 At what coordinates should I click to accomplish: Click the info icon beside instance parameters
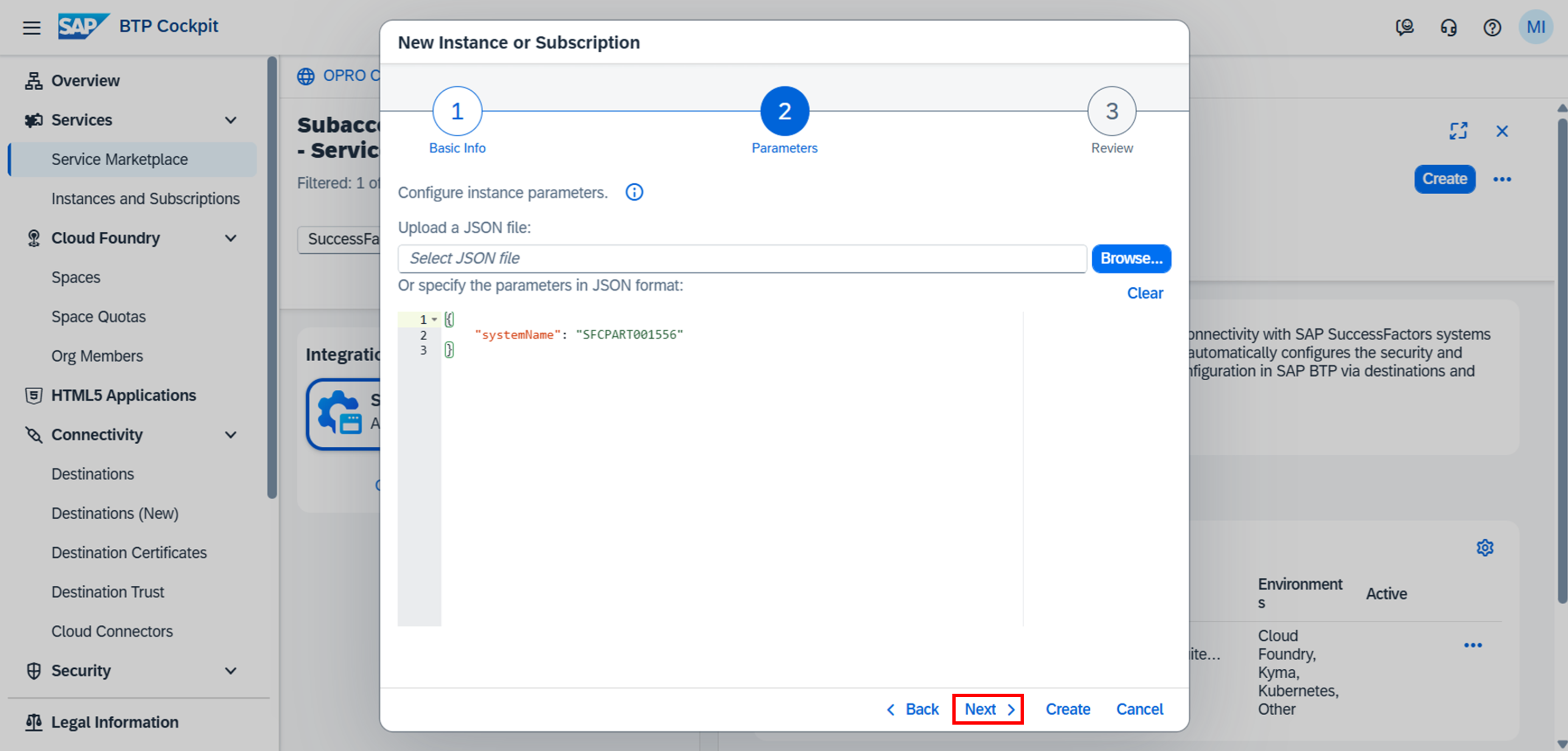(634, 192)
